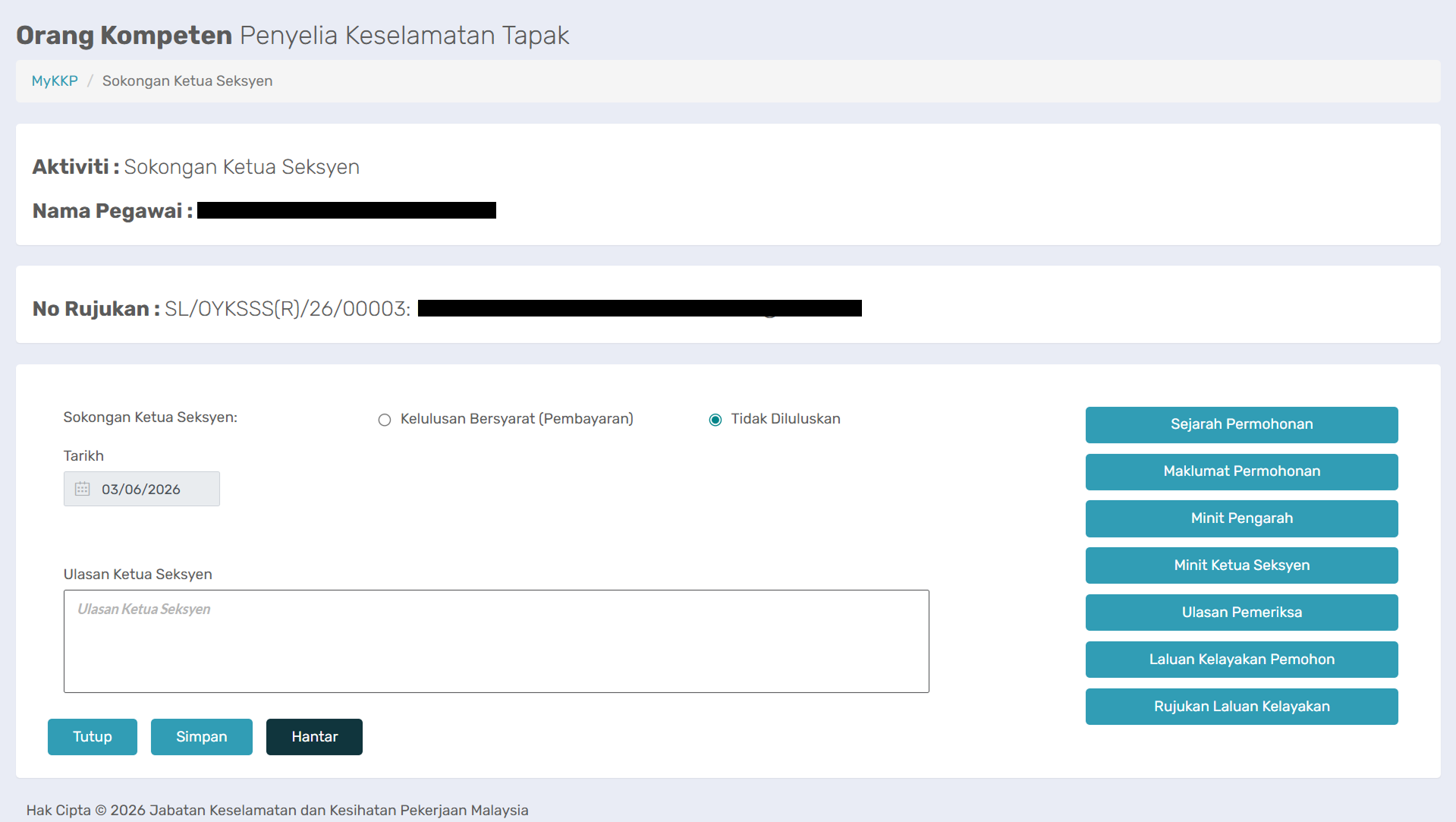Click the Tarikh date field 03/06/2026
Screen dimensions: 1456x822
142,489
